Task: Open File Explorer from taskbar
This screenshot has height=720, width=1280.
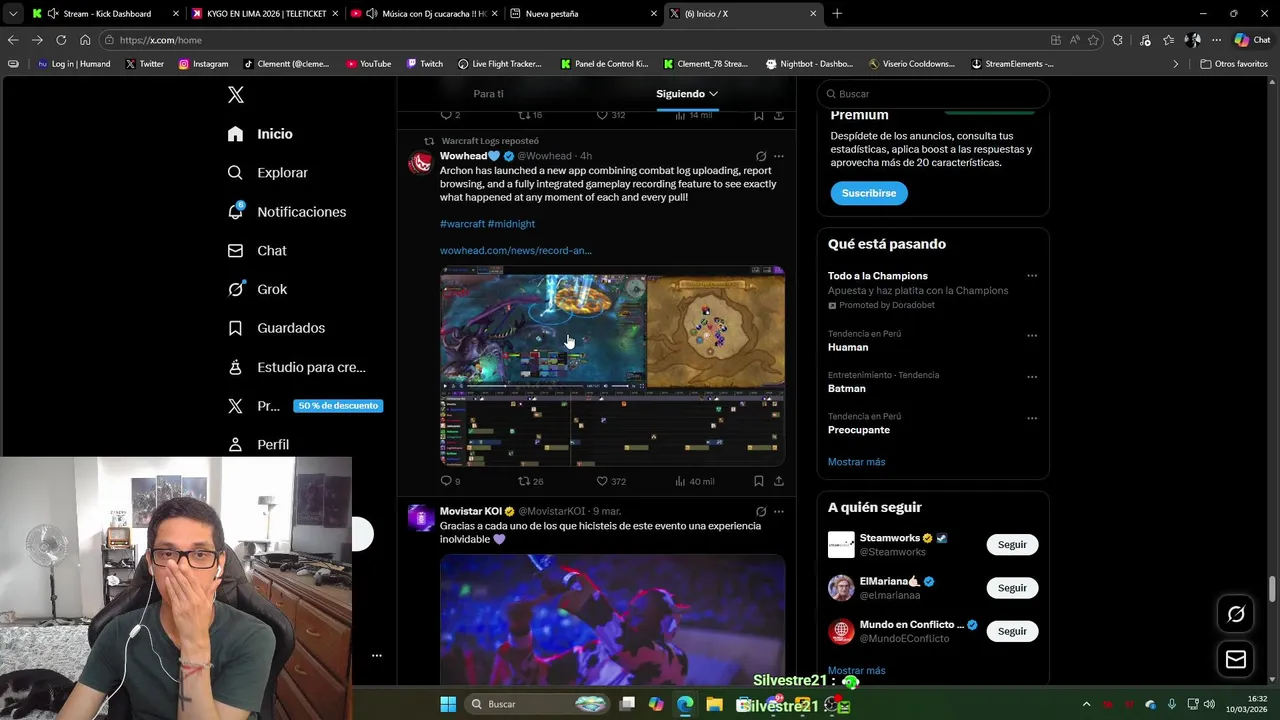Action: [714, 704]
